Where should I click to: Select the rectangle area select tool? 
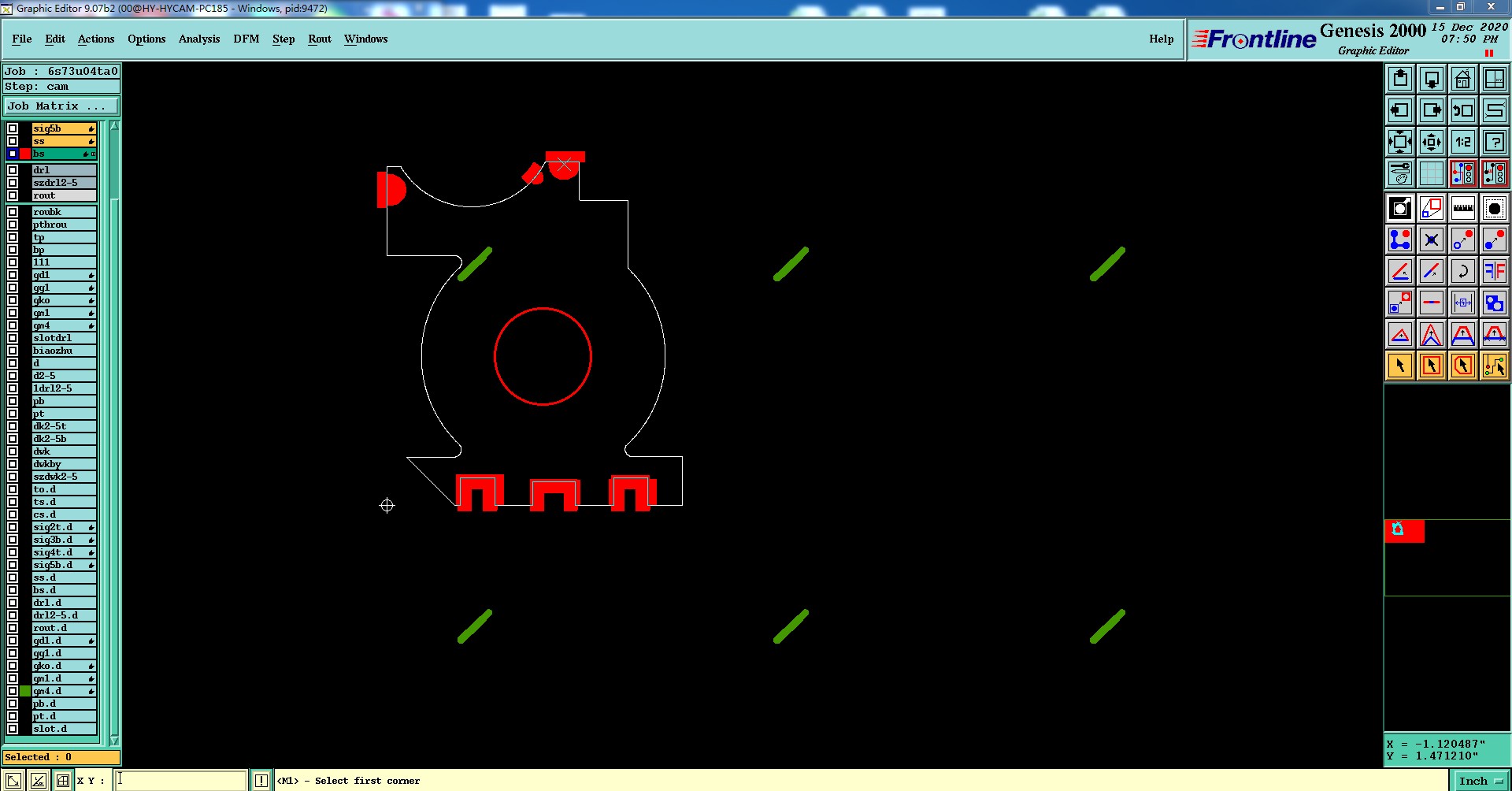1432,366
